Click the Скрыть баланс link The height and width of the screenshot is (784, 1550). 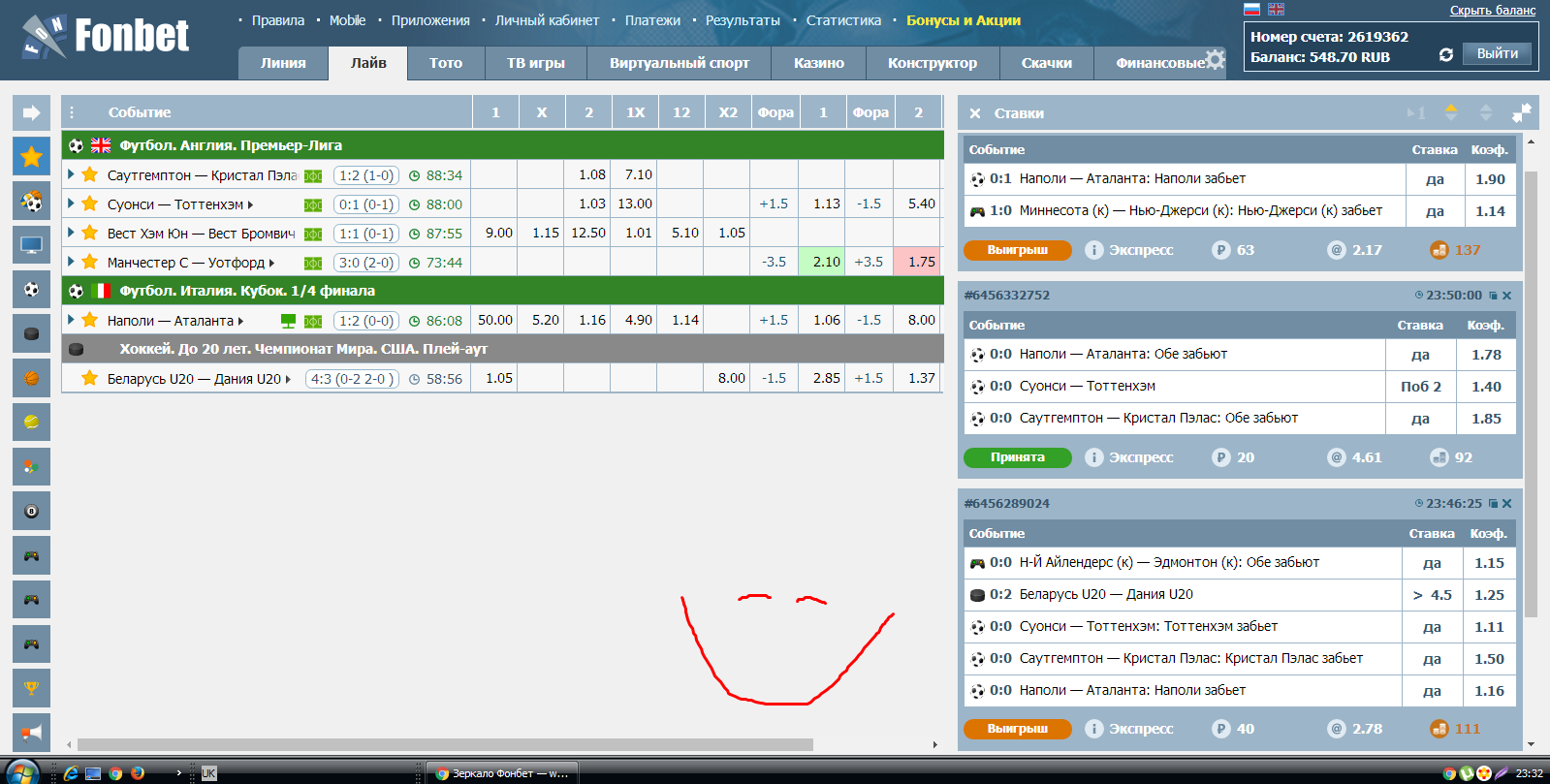pos(1493,11)
